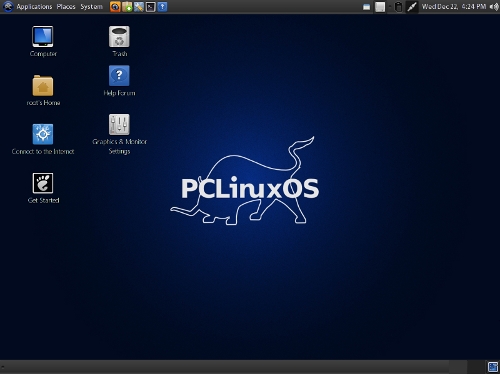This screenshot has width=500, height=374.
Task: Open the package manager panel icon
Action: 127,7
